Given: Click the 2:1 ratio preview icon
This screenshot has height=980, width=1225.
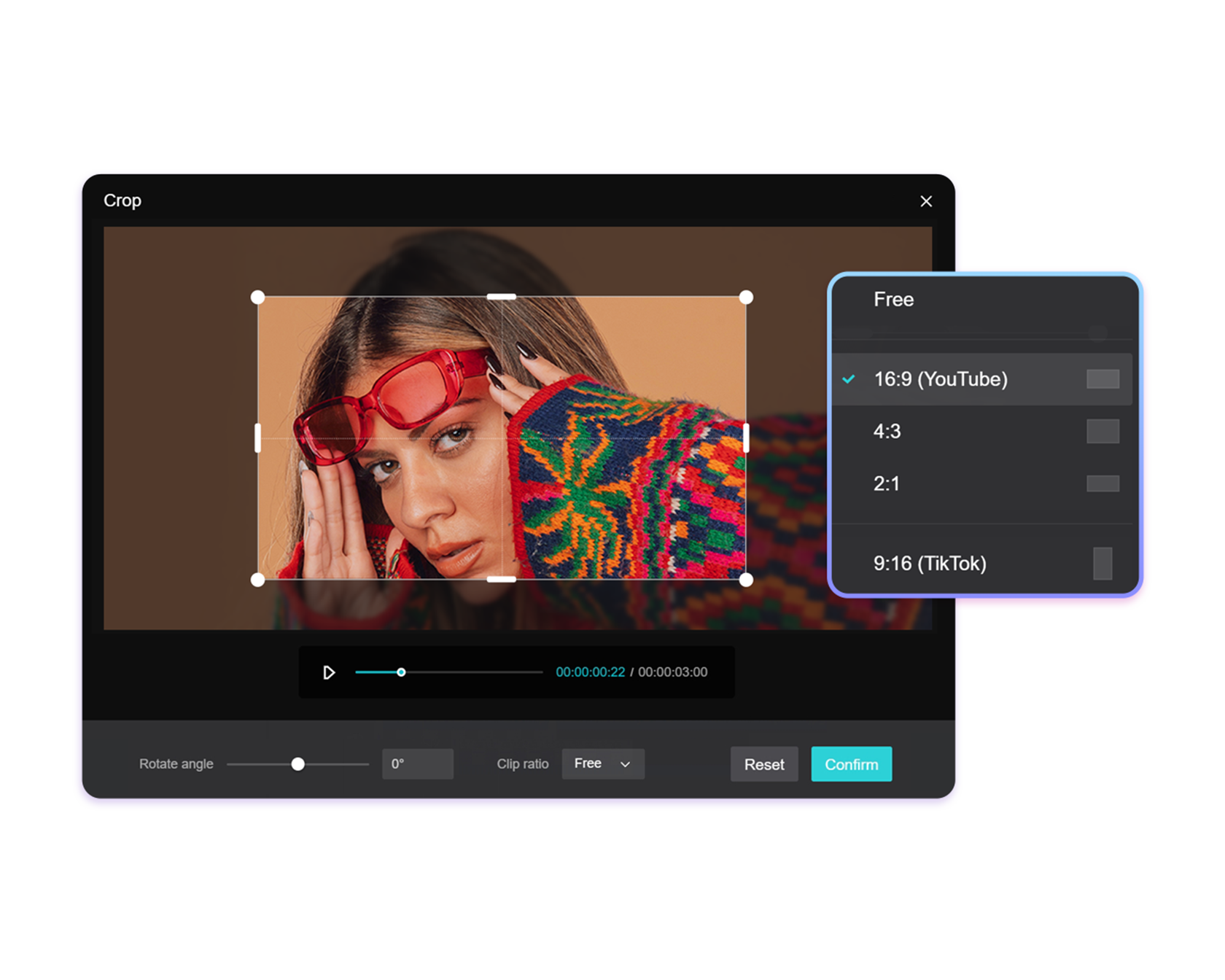Looking at the screenshot, I should click(1103, 483).
